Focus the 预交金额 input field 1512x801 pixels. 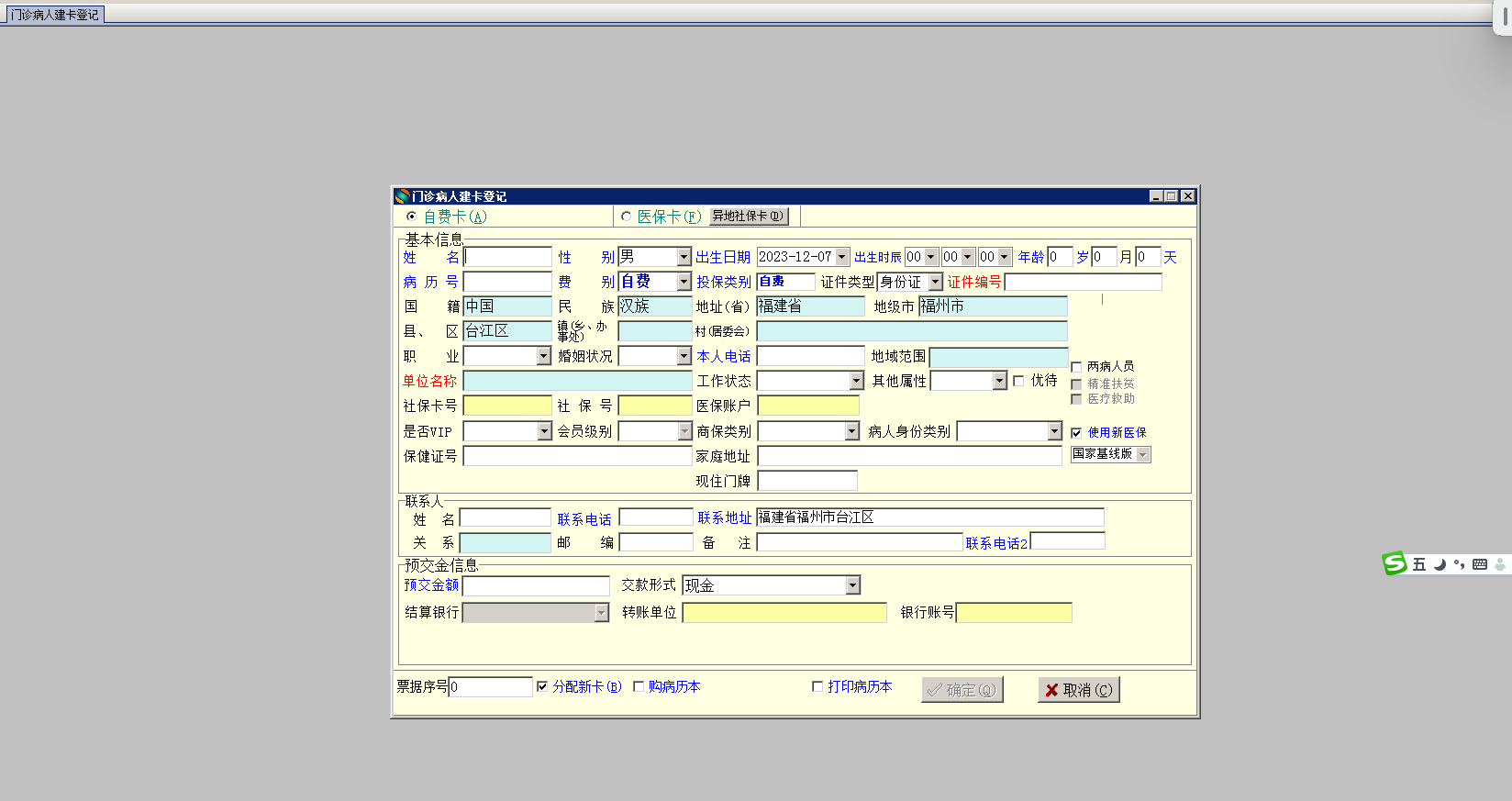536,585
